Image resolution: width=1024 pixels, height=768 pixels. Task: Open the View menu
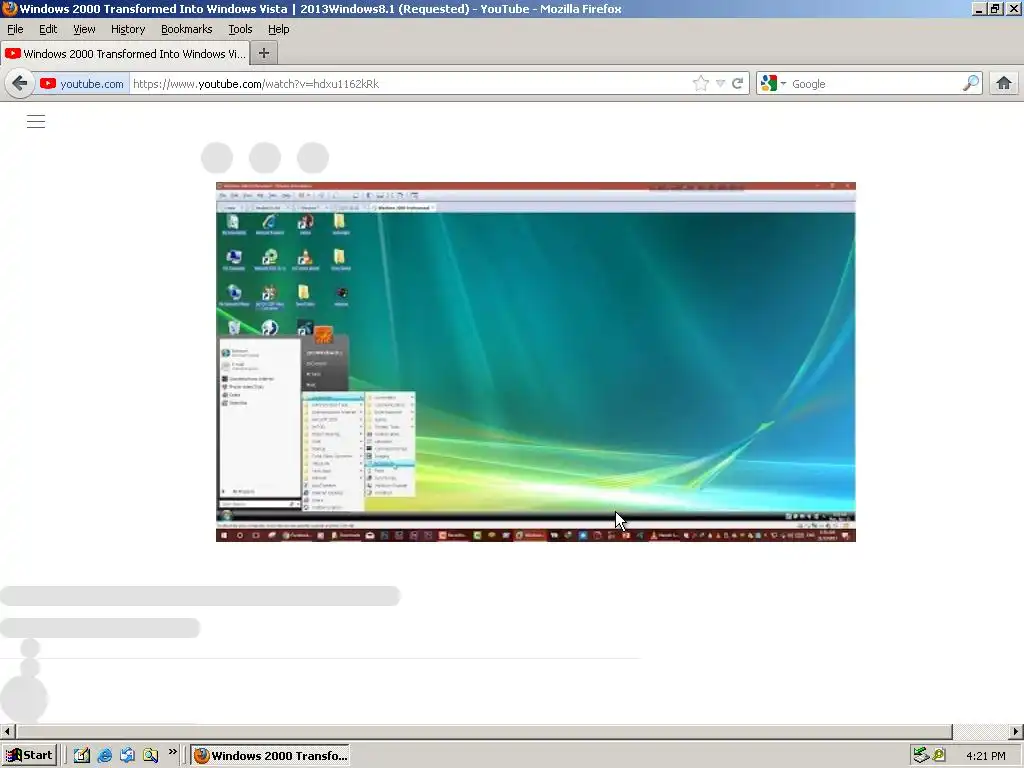click(84, 29)
